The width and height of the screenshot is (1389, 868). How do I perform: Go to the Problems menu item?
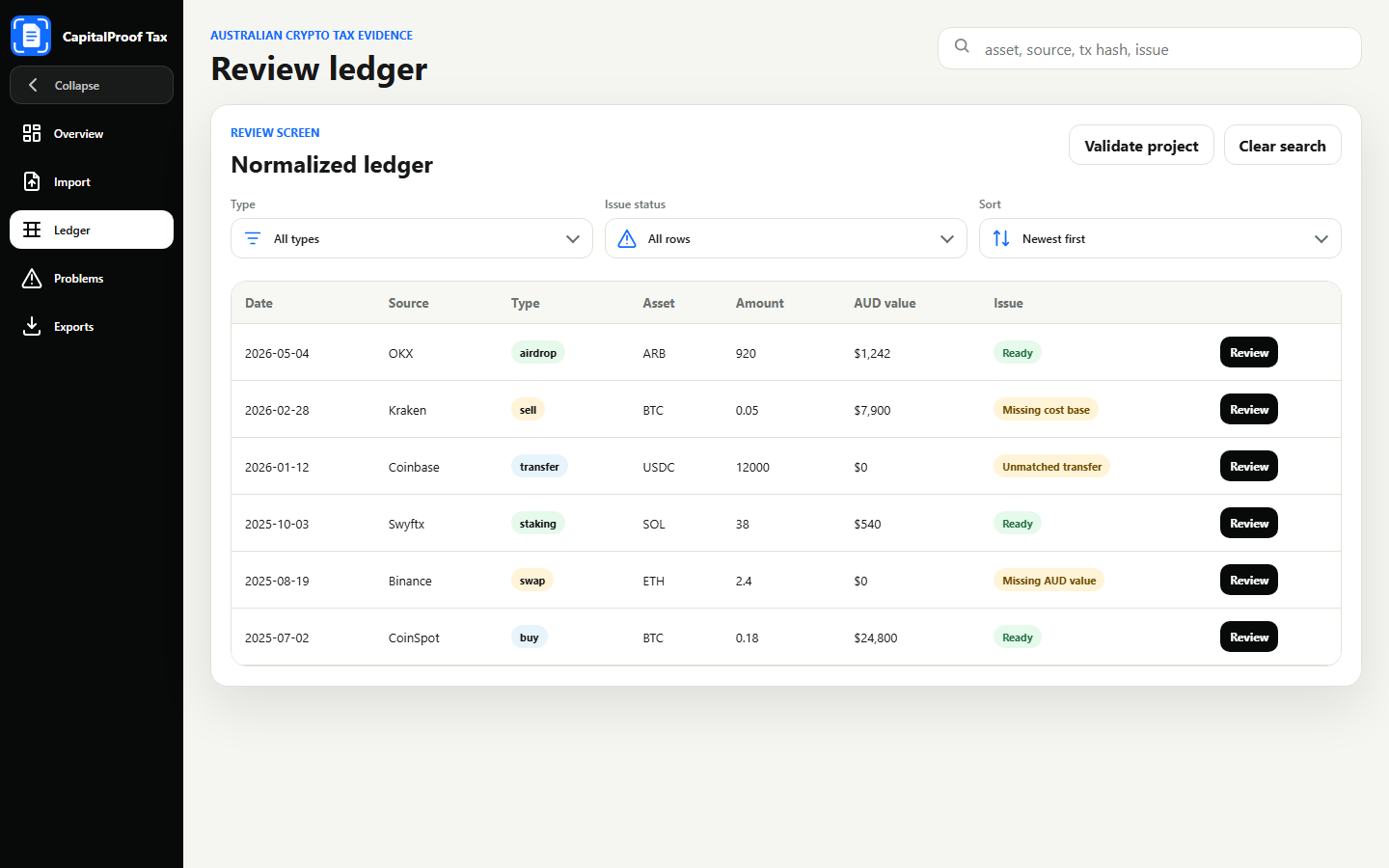tap(92, 278)
